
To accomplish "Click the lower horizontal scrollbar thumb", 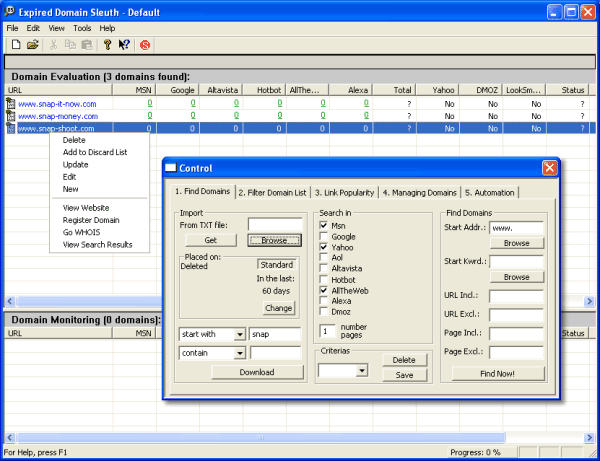I will [261, 437].
